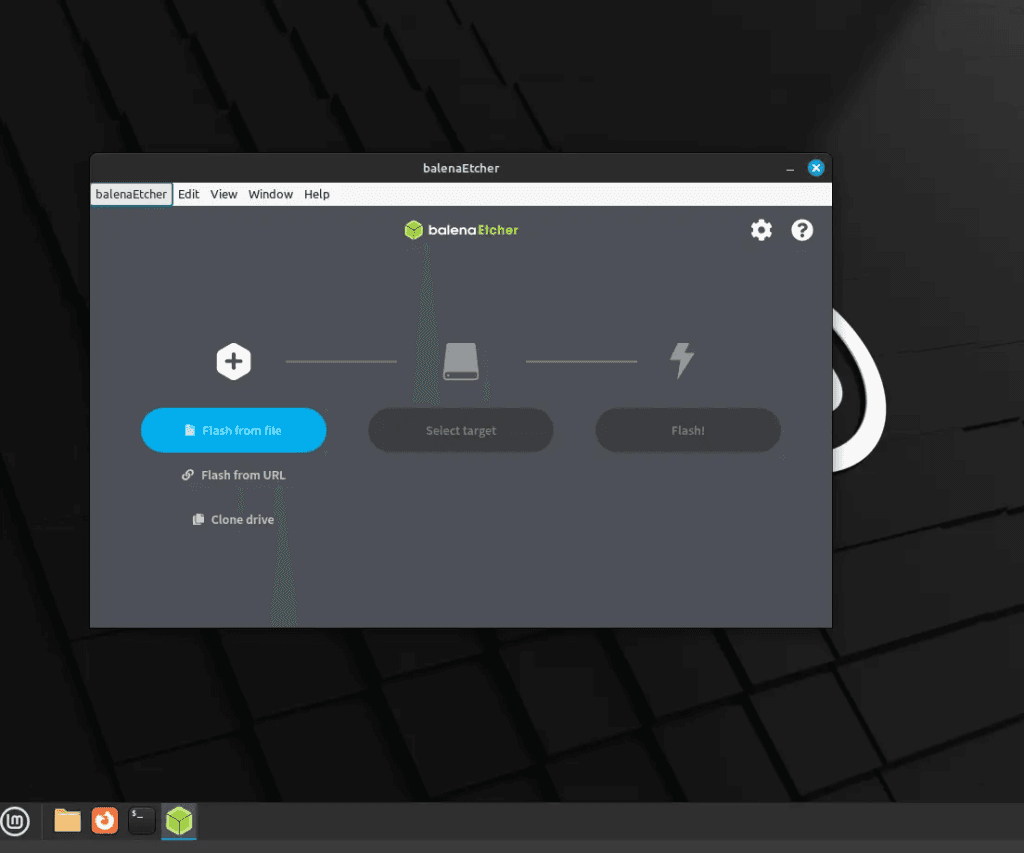The width and height of the screenshot is (1024, 853).
Task: Open the Help menu in menu bar
Action: (x=317, y=194)
